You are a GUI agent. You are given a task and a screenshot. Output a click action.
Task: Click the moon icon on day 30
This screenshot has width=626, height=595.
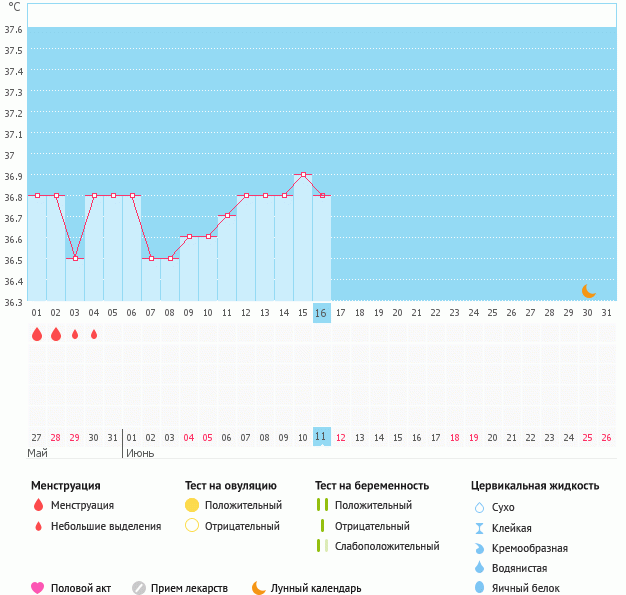[x=589, y=290]
